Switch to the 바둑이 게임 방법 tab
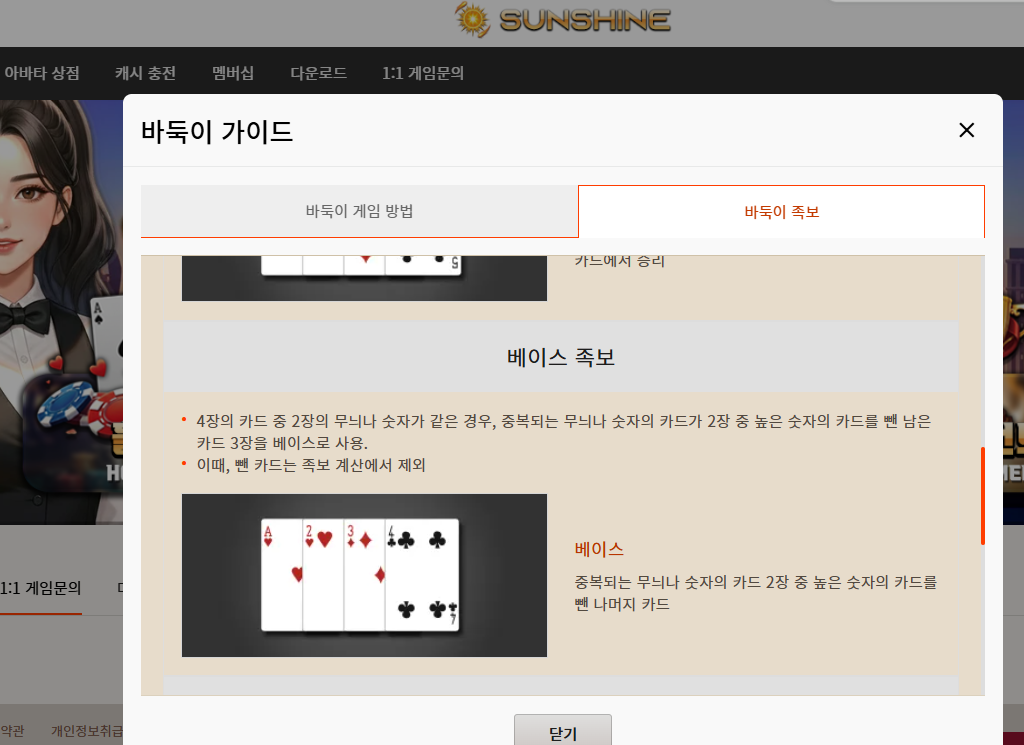Viewport: 1024px width, 745px height. pos(359,211)
